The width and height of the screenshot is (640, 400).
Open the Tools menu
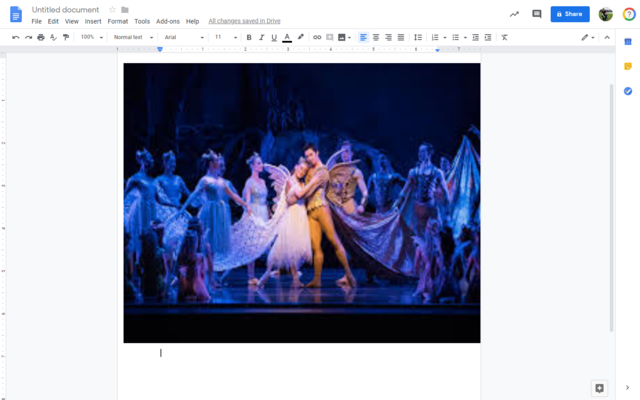click(142, 21)
